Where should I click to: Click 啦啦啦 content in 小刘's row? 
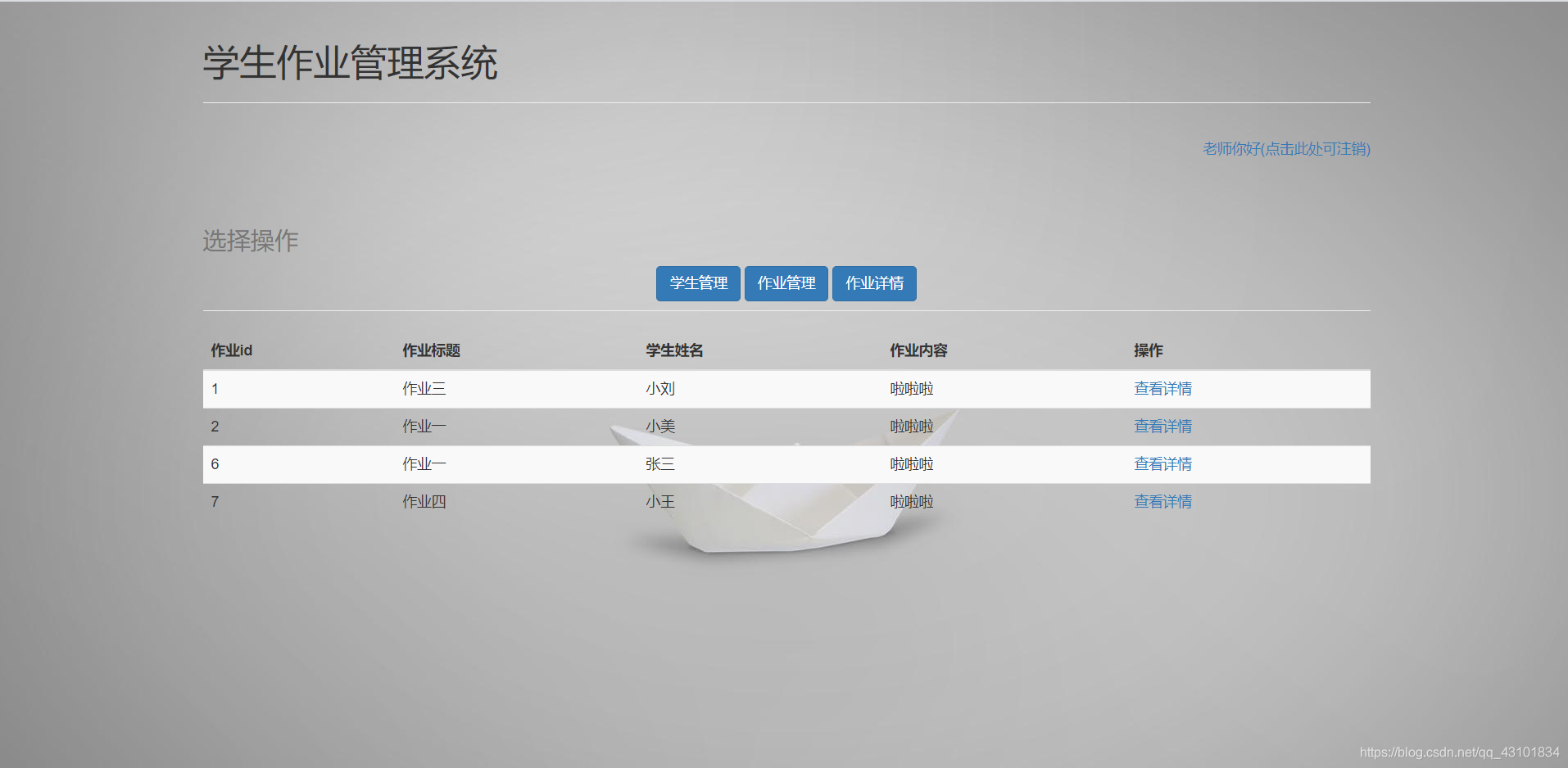point(912,389)
